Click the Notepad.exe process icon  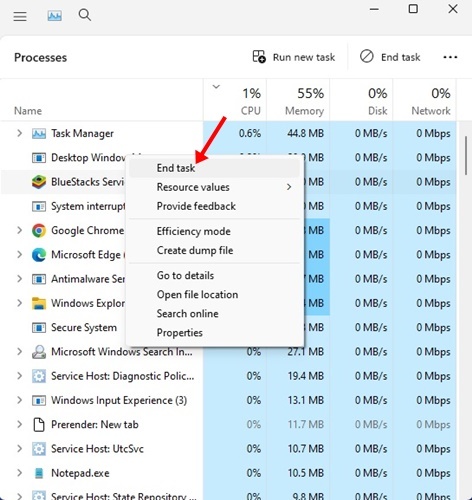click(x=39, y=473)
